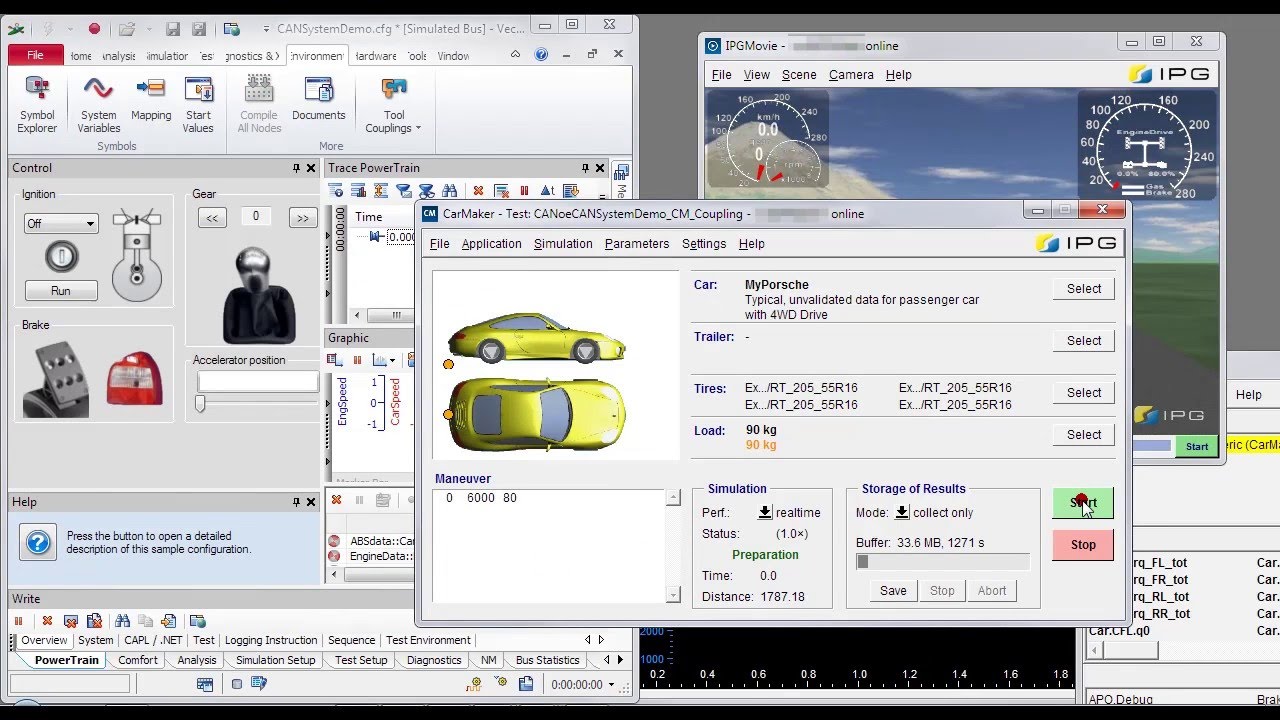Click the binoculars find icon in Trace PowerTrain
This screenshot has height=720, width=1280.
[449, 190]
